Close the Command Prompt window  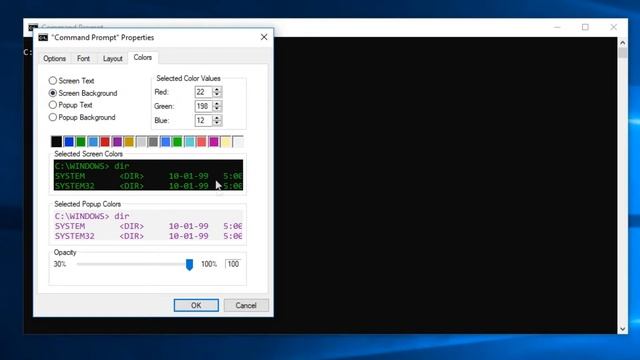tap(613, 27)
